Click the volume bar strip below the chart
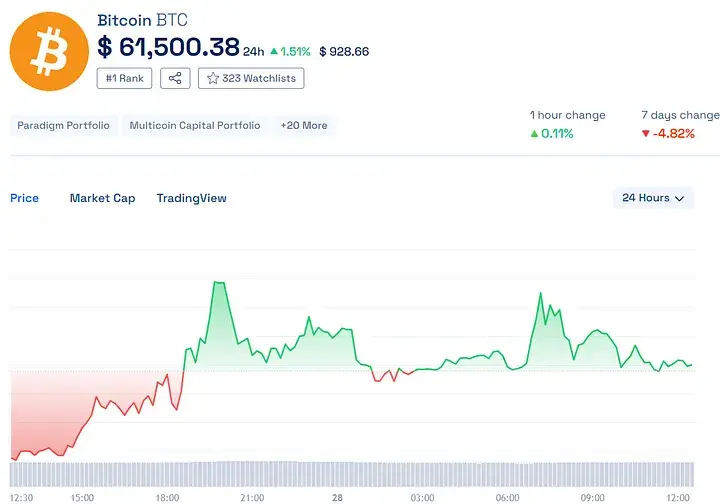Screen dimensions: 720x504 (x=350, y=474)
